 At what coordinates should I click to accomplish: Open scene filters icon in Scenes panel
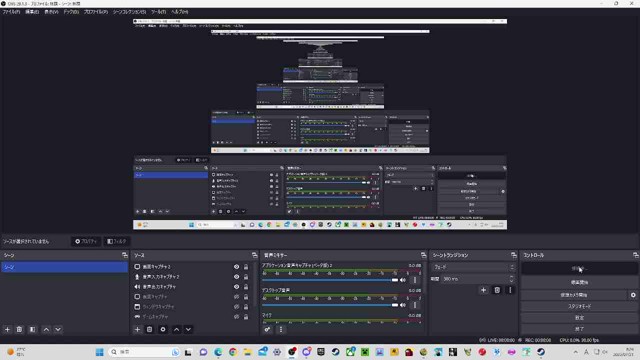33,329
